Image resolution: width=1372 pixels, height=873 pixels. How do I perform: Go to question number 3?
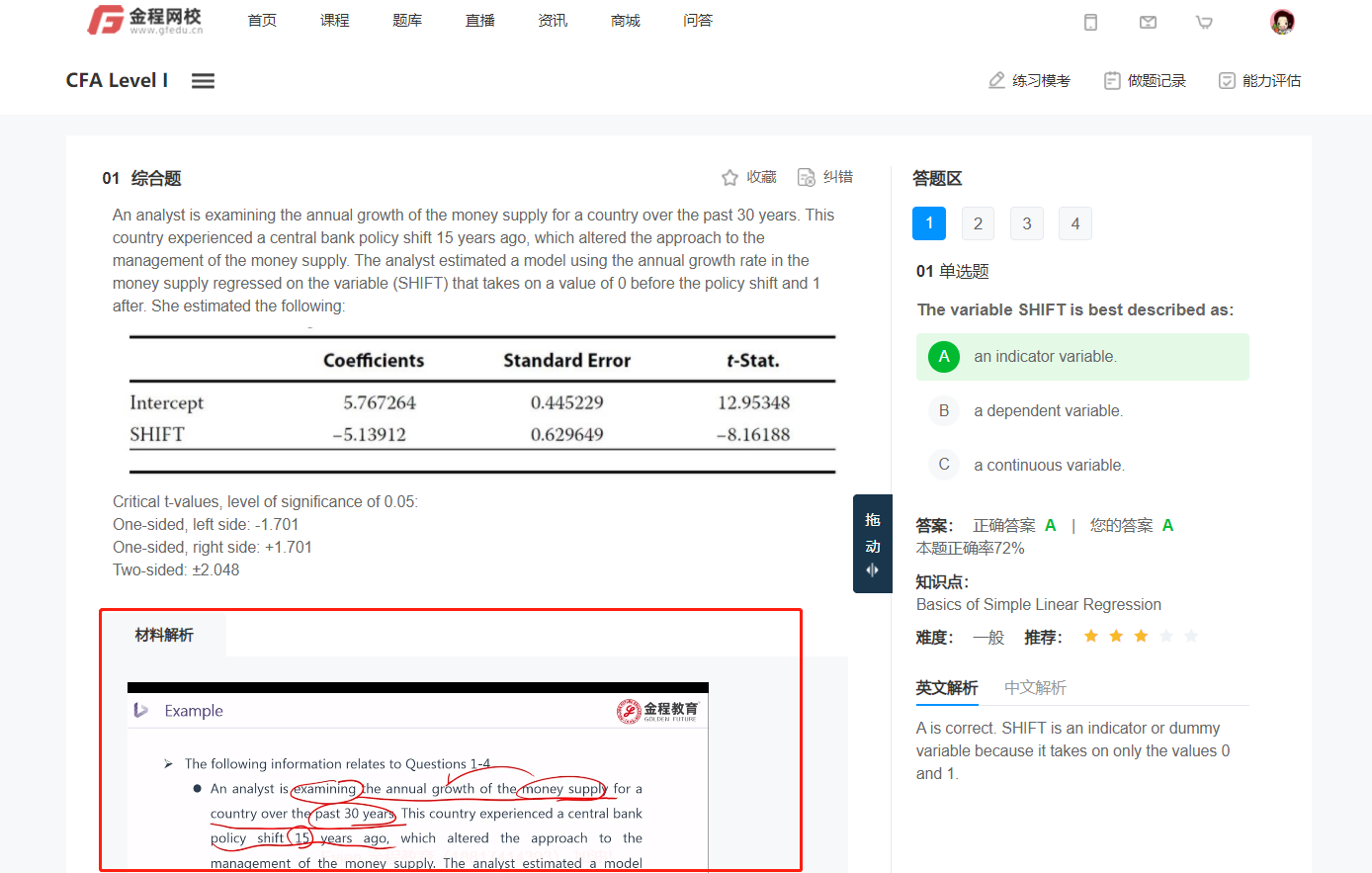tap(1026, 223)
